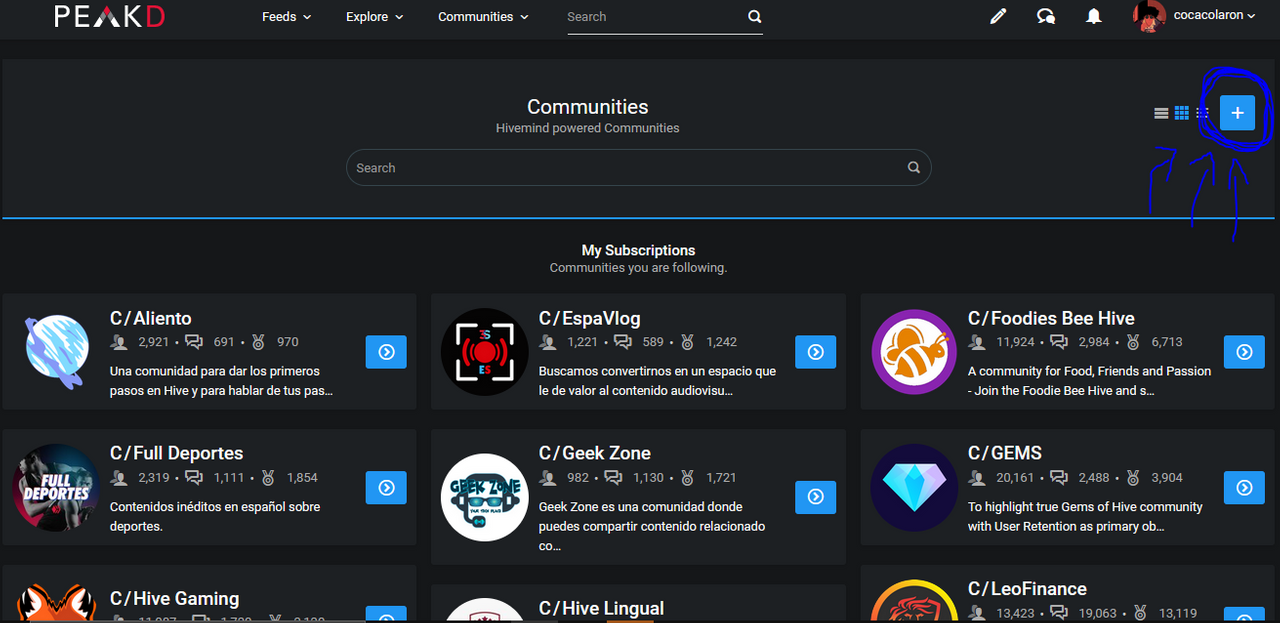Viewport: 1280px width, 623px height.
Task: Click the subscribers icon on the EspaVlog card
Action: (x=548, y=342)
